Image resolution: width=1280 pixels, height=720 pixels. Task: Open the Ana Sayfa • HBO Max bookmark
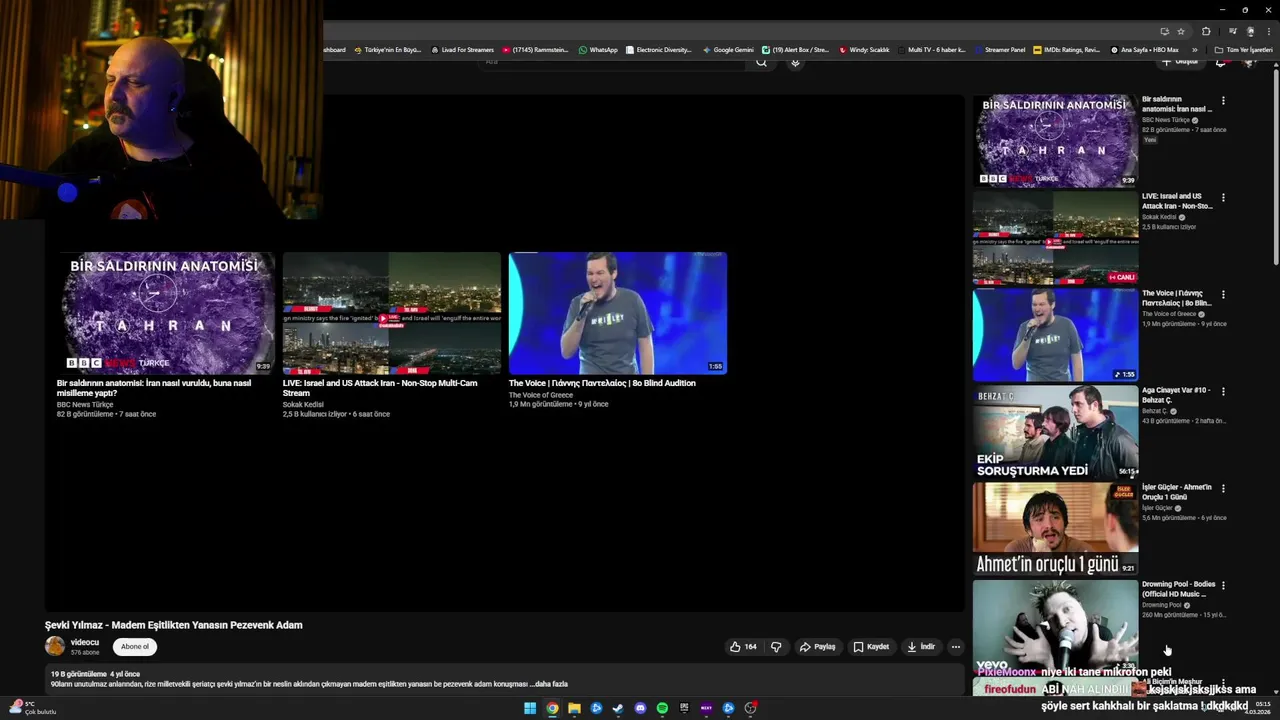coord(1145,49)
